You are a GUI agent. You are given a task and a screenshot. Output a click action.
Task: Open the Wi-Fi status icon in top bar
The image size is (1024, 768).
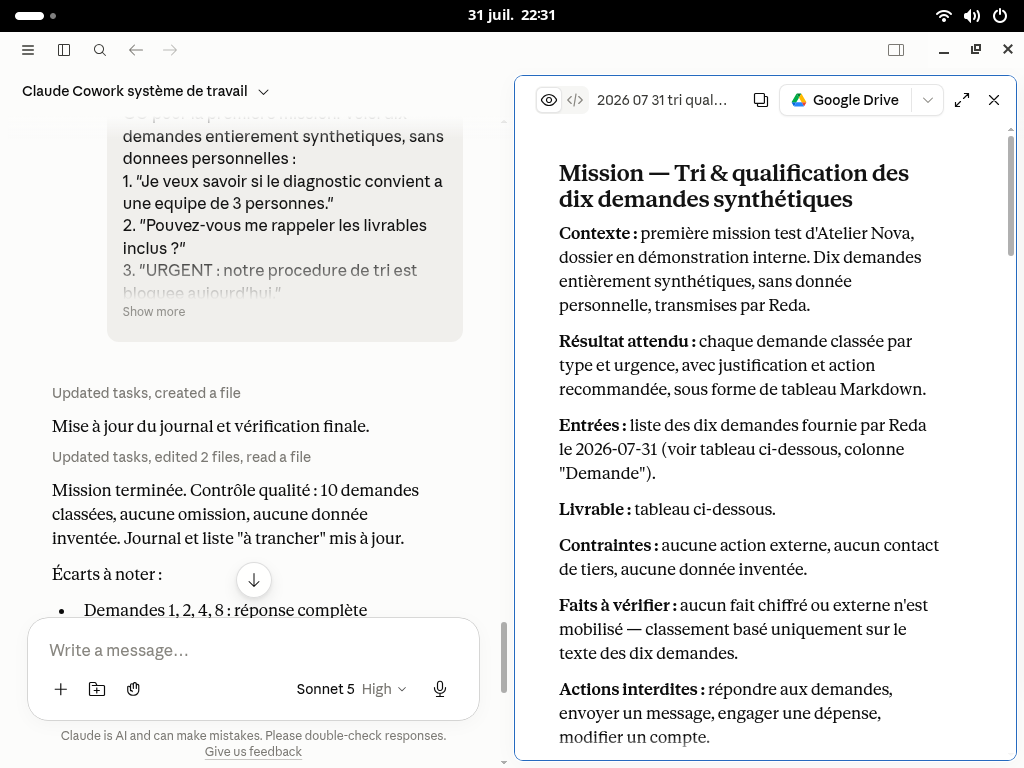pyautogui.click(x=943, y=16)
